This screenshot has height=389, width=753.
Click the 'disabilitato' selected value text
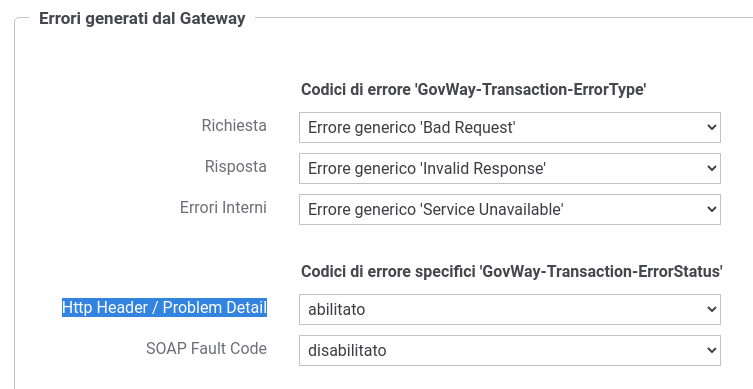[x=347, y=351]
